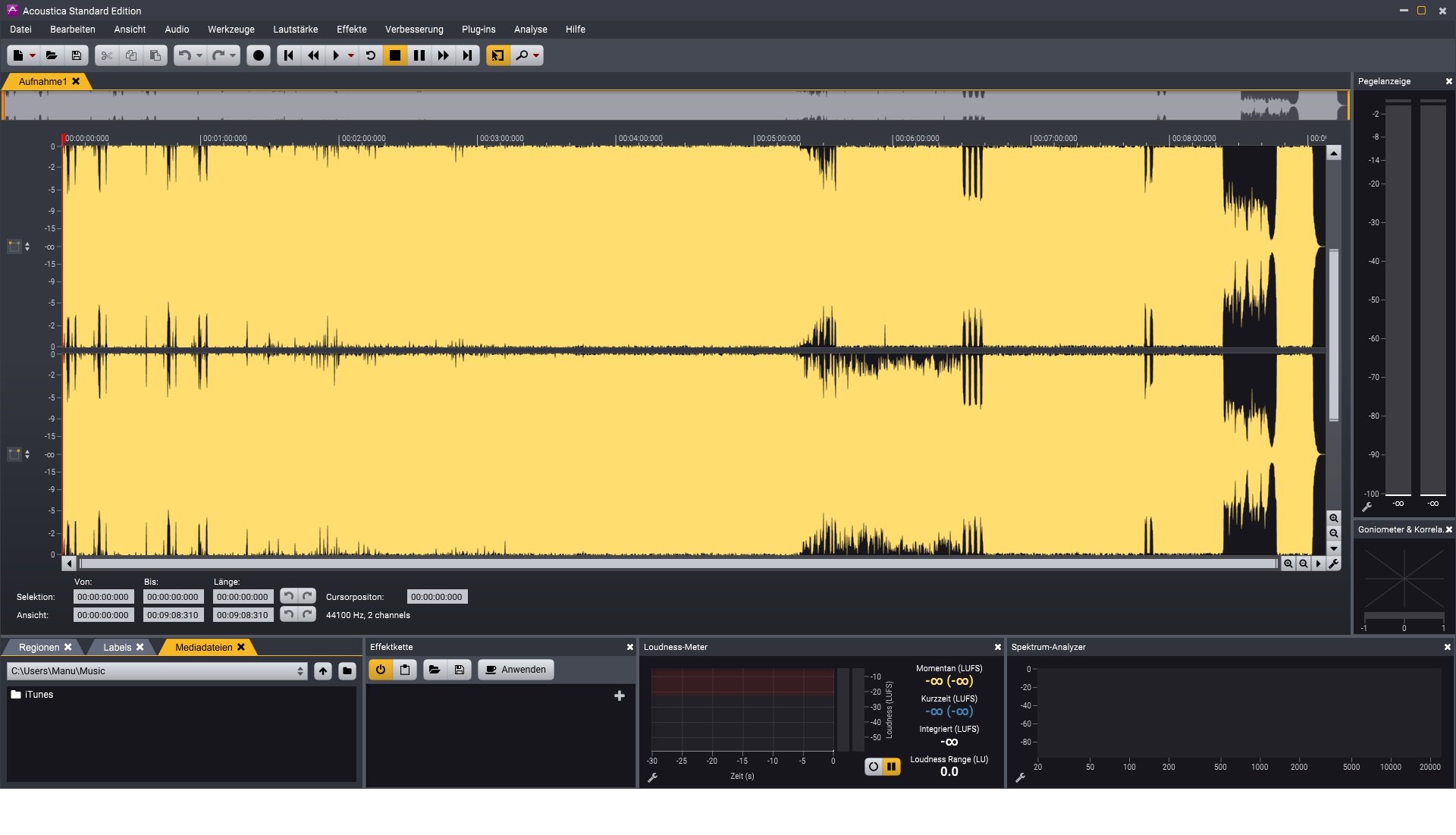Add effect with plus icon
The height and width of the screenshot is (835, 1456).
tap(619, 695)
